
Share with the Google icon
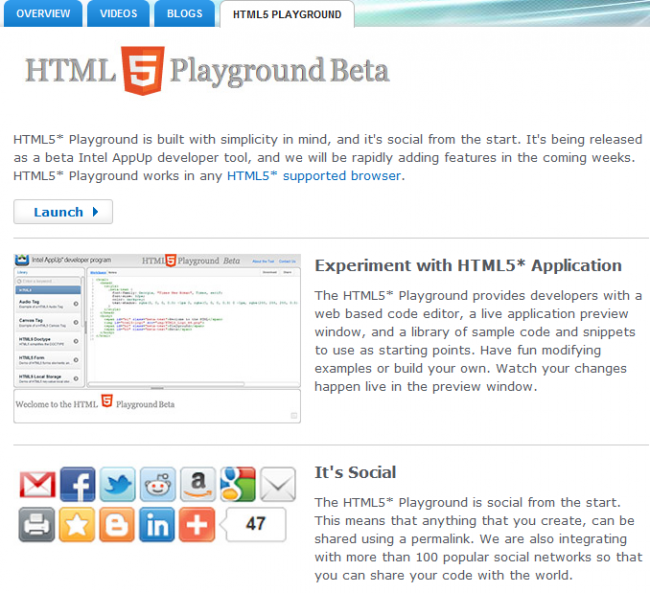coord(238,484)
